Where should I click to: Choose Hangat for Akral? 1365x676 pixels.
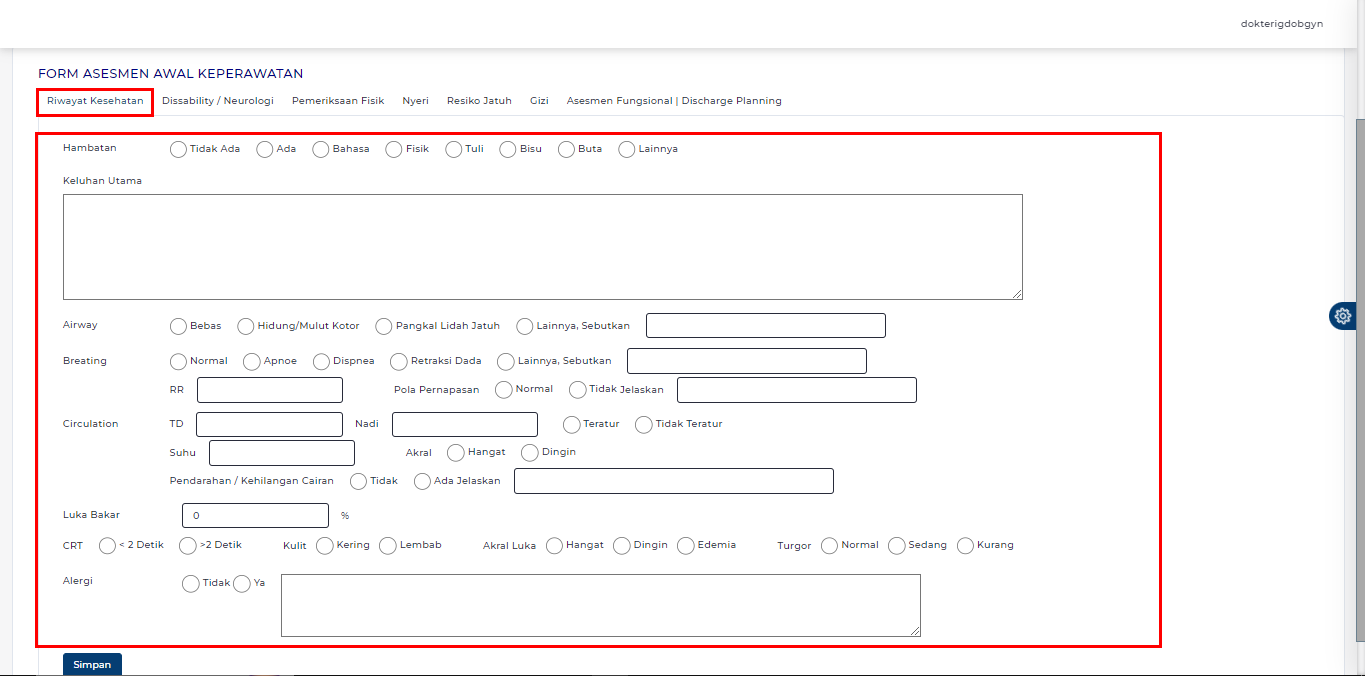pos(456,453)
